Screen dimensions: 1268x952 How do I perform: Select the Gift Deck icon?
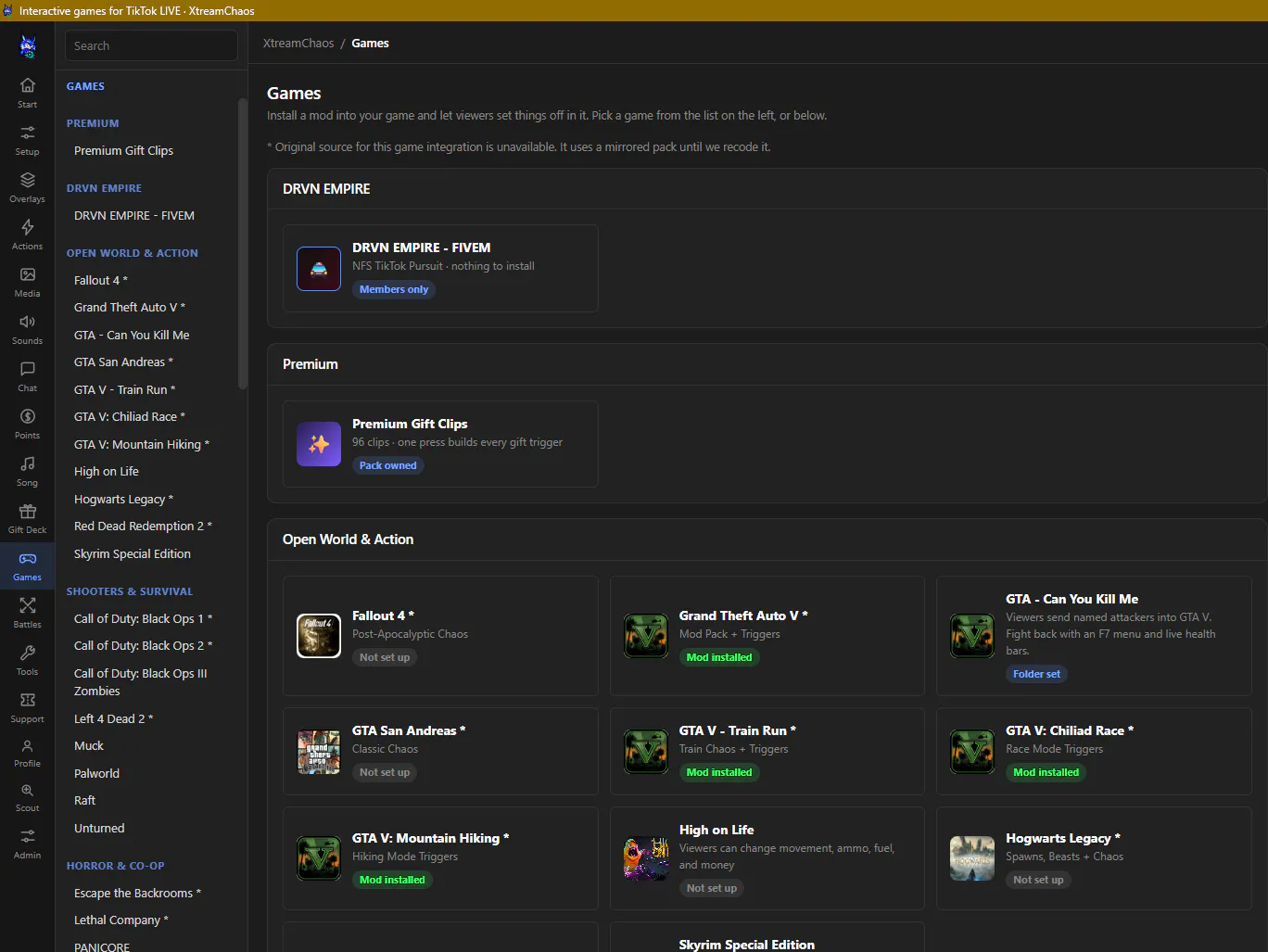click(28, 511)
